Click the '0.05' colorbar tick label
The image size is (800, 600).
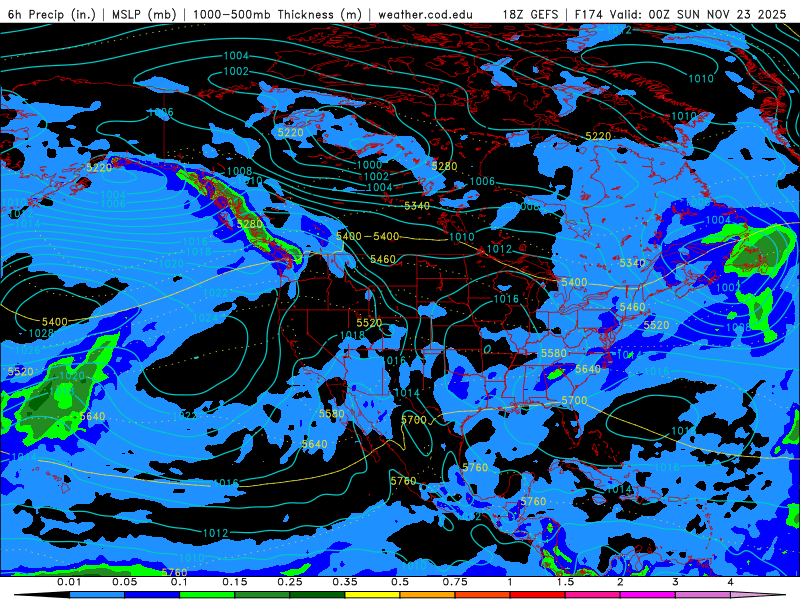point(124,582)
